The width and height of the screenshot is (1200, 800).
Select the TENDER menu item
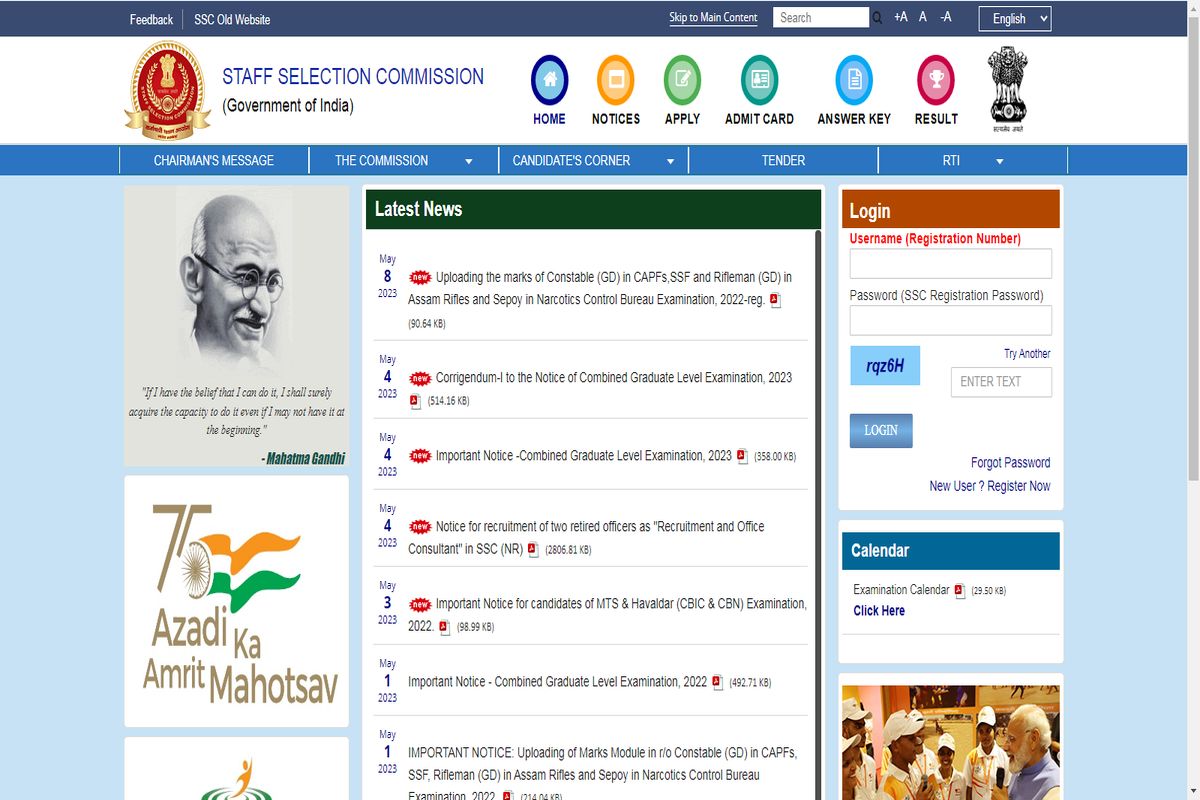tap(783, 161)
